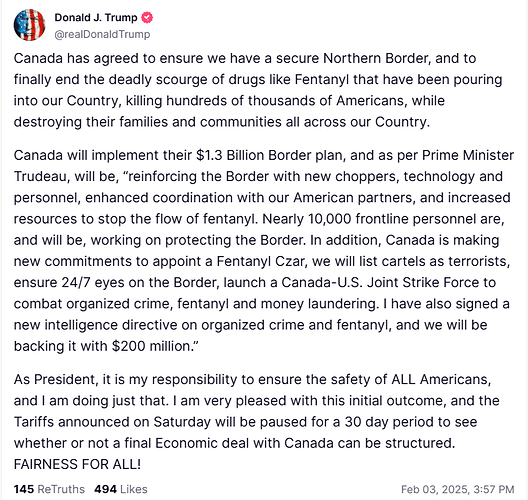View the 145 ReTruths count
The width and height of the screenshot is (528, 500).
click(x=49, y=489)
